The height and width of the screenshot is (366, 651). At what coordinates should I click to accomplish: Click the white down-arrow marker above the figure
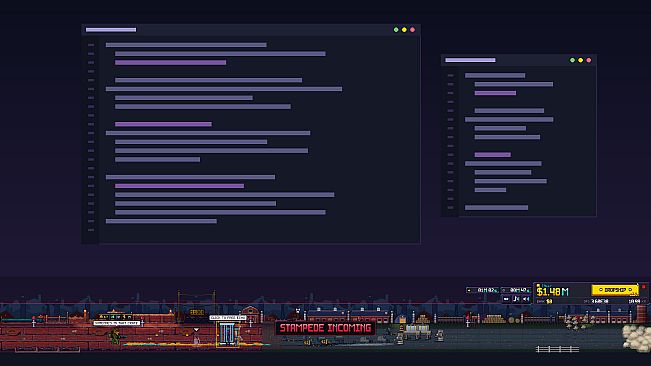(x=196, y=330)
